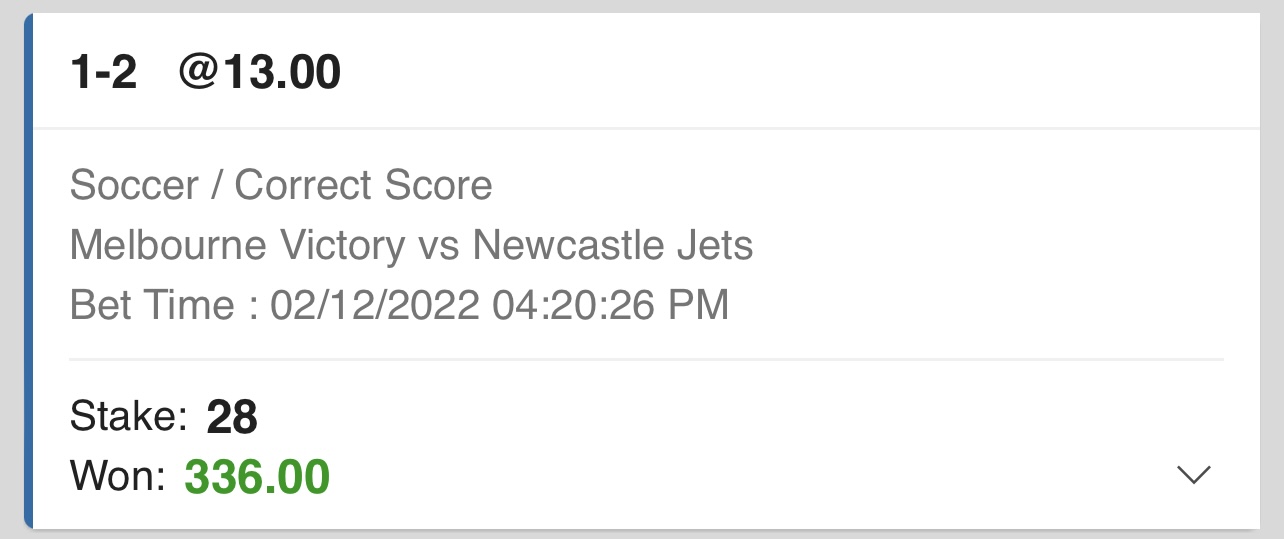1284x539 pixels.
Task: Expand bet details with the chevron arrow
Action: (x=1194, y=476)
